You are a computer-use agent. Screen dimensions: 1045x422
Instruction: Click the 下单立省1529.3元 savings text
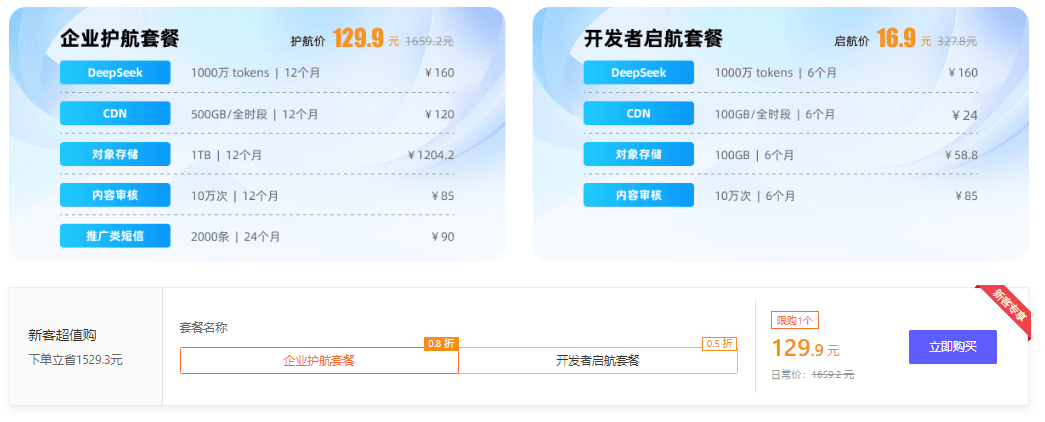75,360
